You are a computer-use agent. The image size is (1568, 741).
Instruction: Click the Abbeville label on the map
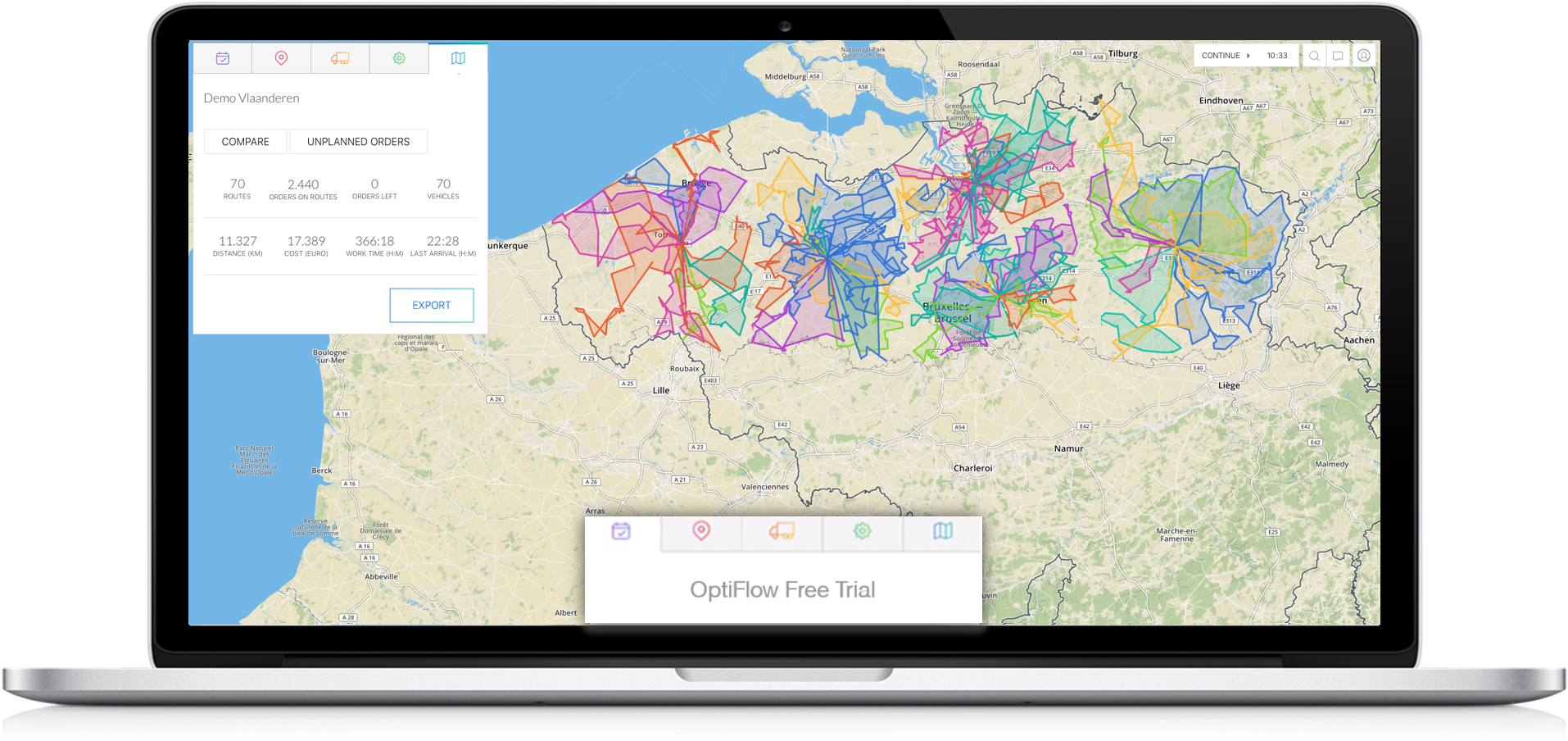pos(381,577)
